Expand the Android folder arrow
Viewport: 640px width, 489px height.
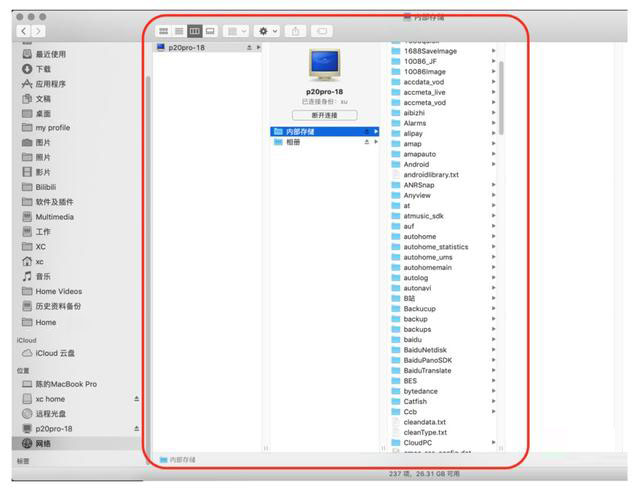[x=493, y=164]
